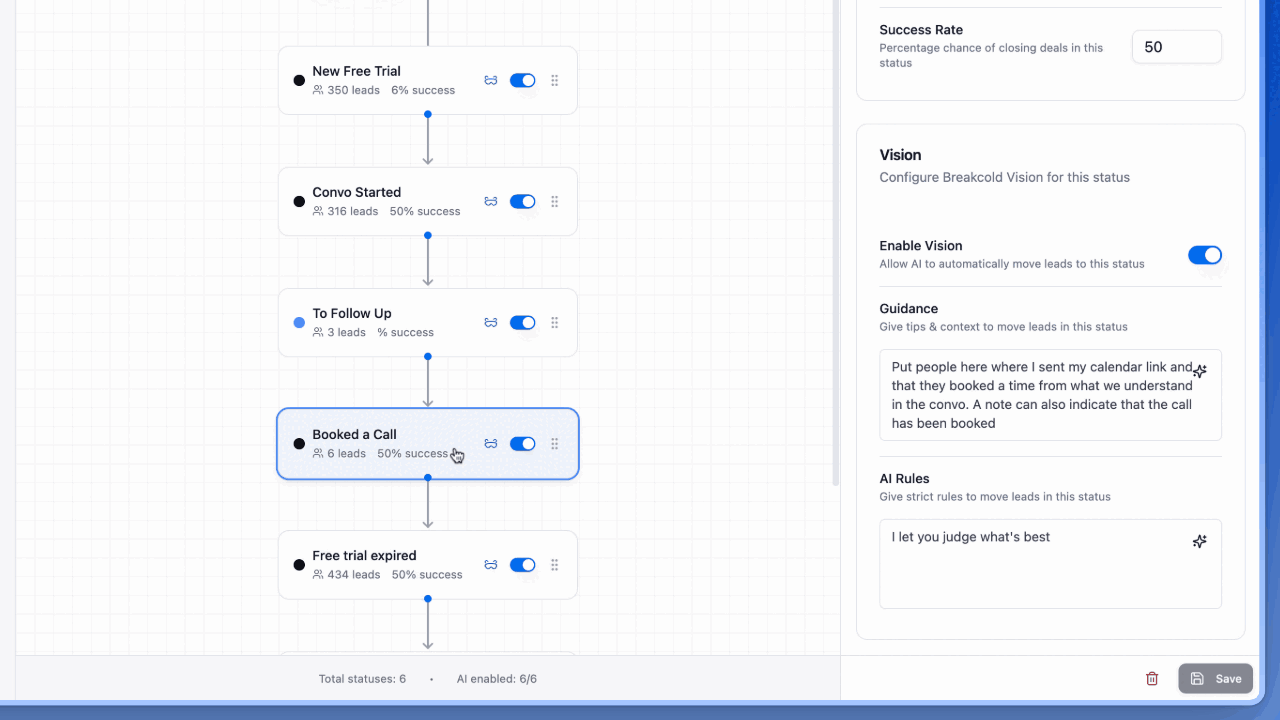This screenshot has height=720, width=1280.
Task: Click the '316 leads' count
Action: pyautogui.click(x=353, y=211)
